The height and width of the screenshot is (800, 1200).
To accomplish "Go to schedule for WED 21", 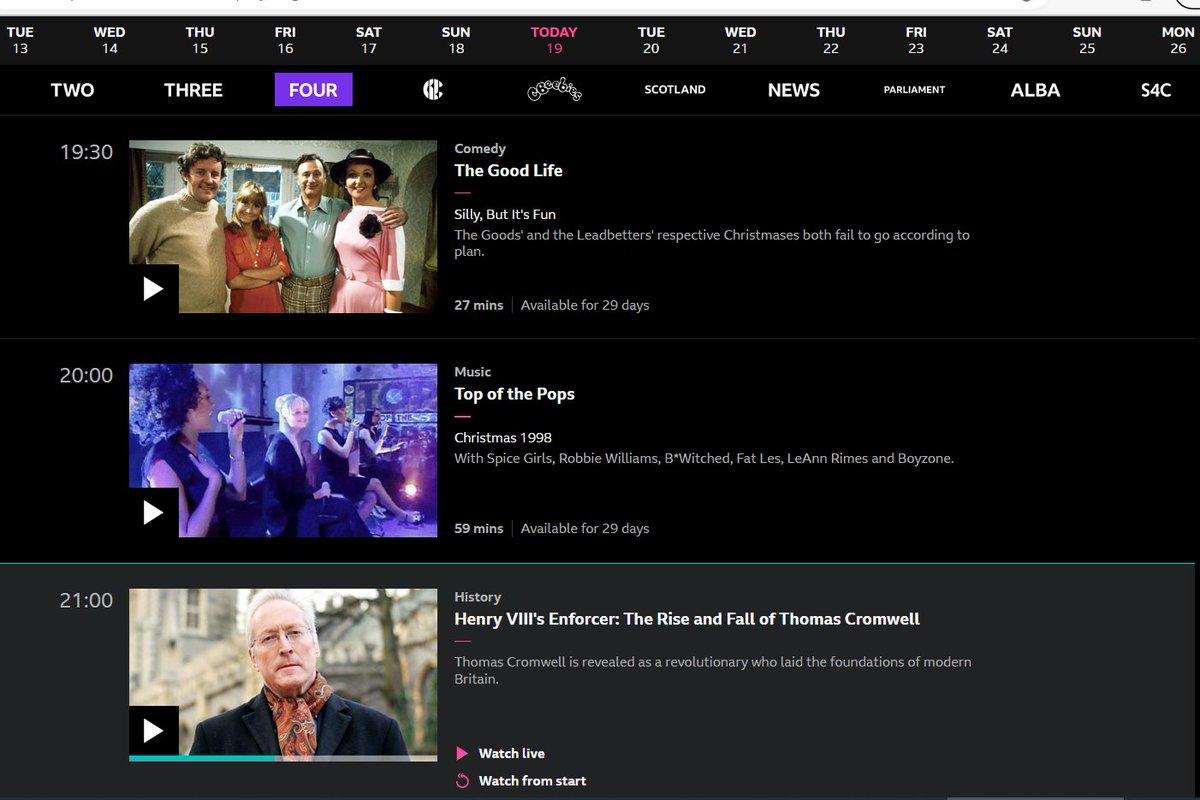I will (x=740, y=40).
